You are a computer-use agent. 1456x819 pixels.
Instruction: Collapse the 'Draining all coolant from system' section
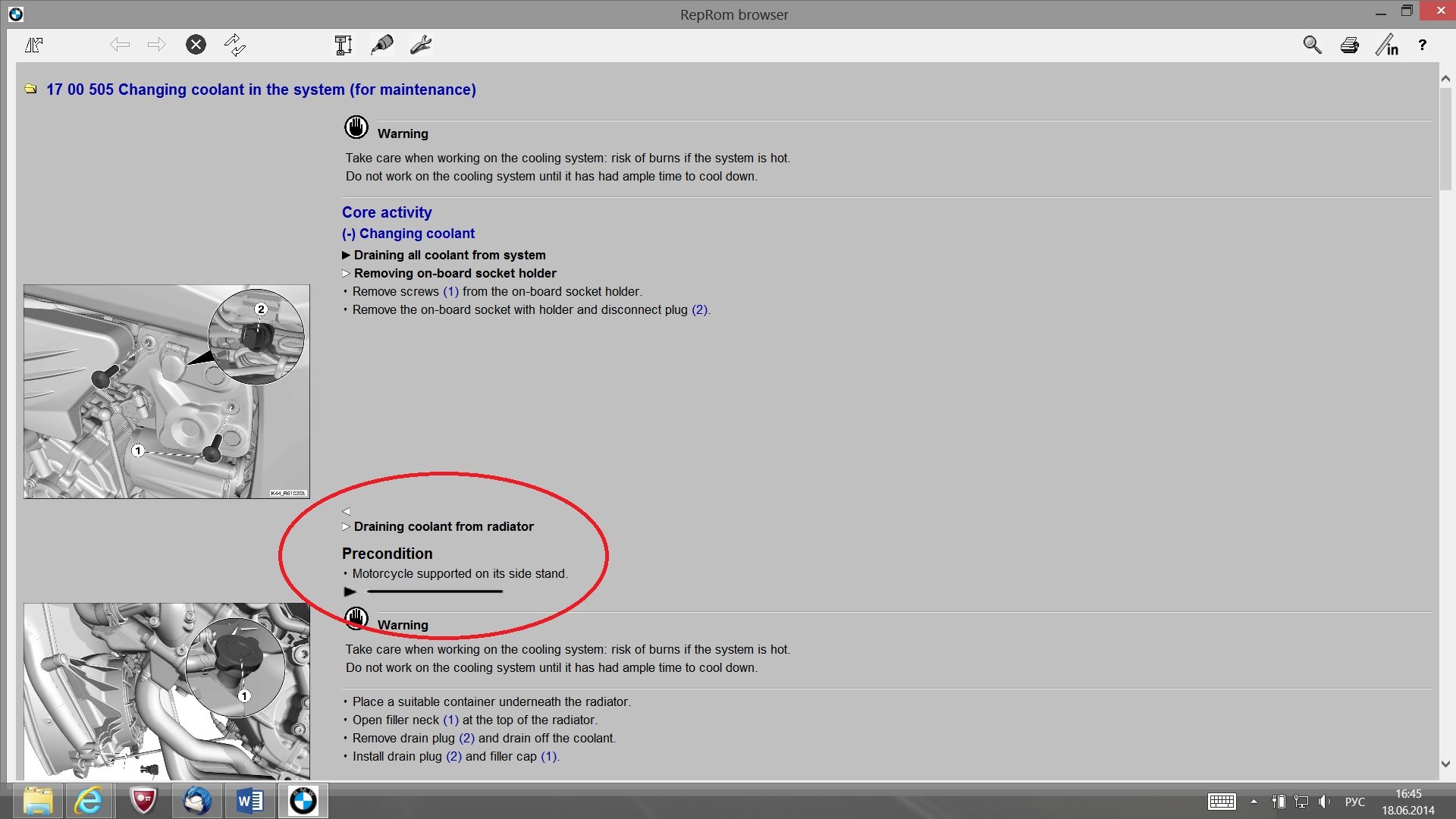click(x=346, y=256)
